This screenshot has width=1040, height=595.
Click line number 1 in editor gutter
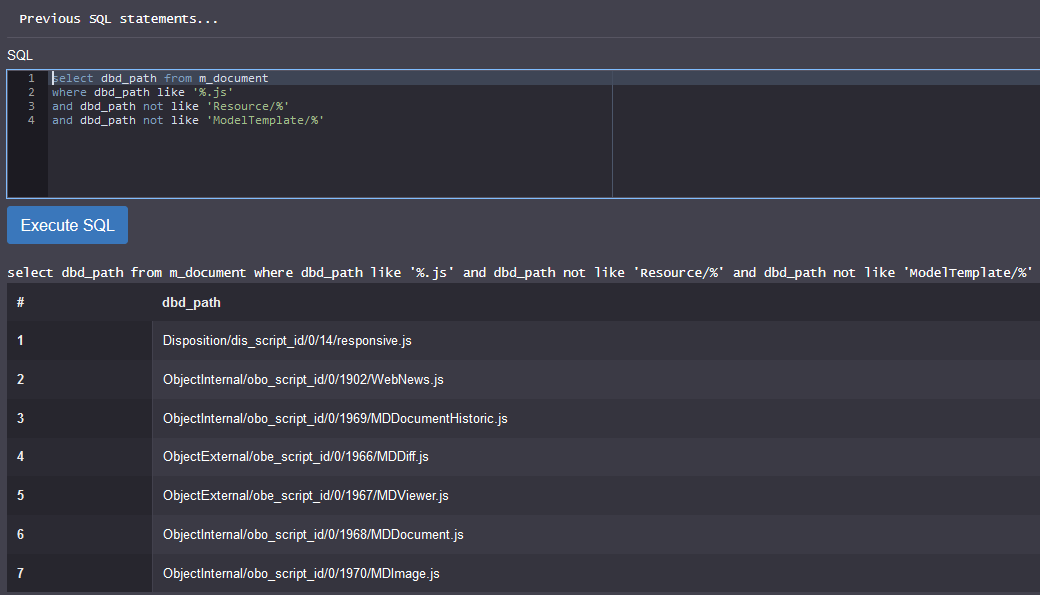[x=31, y=78]
